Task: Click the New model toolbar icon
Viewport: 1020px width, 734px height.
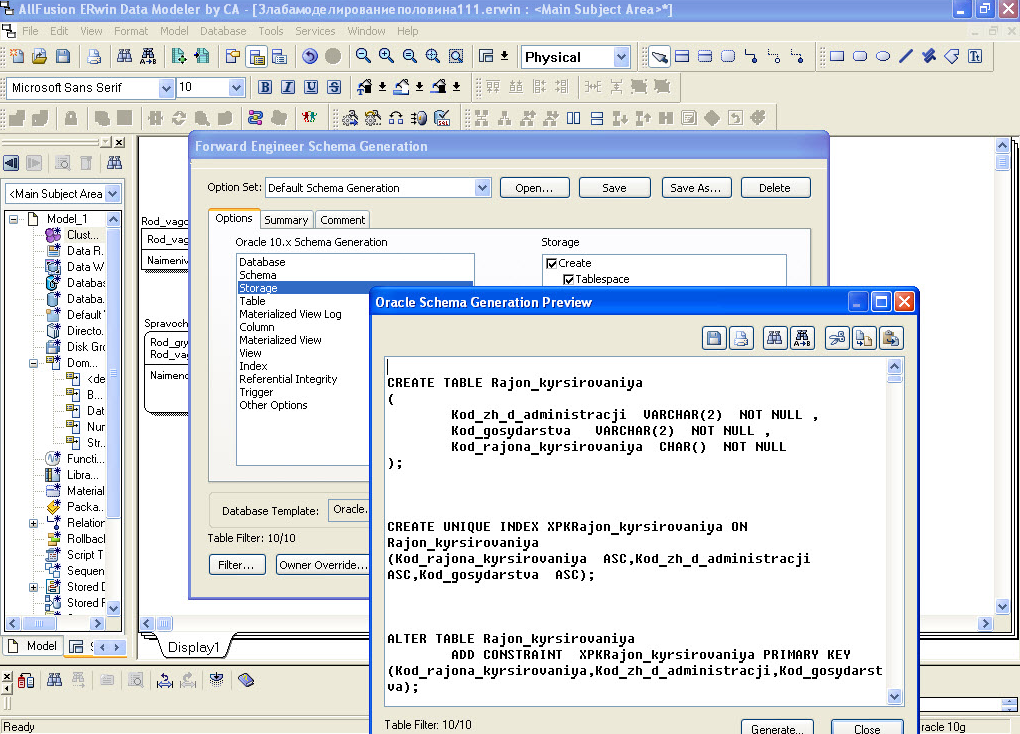Action: 17,57
